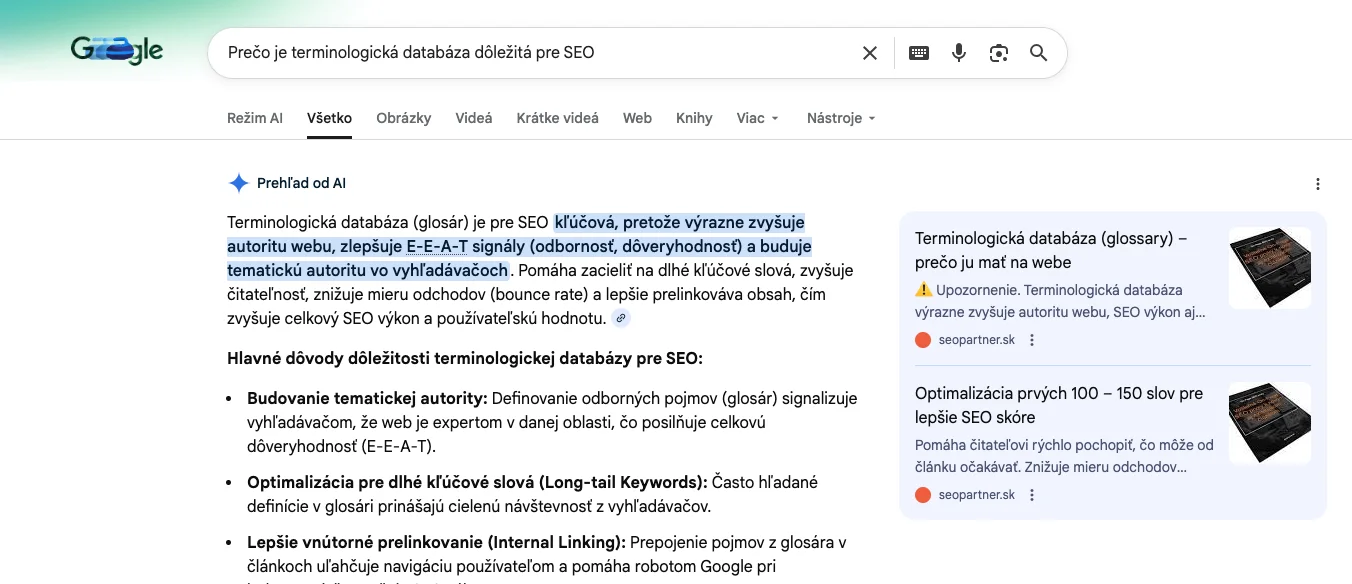
Task: Open the Krátke videá tab
Action: pos(557,118)
